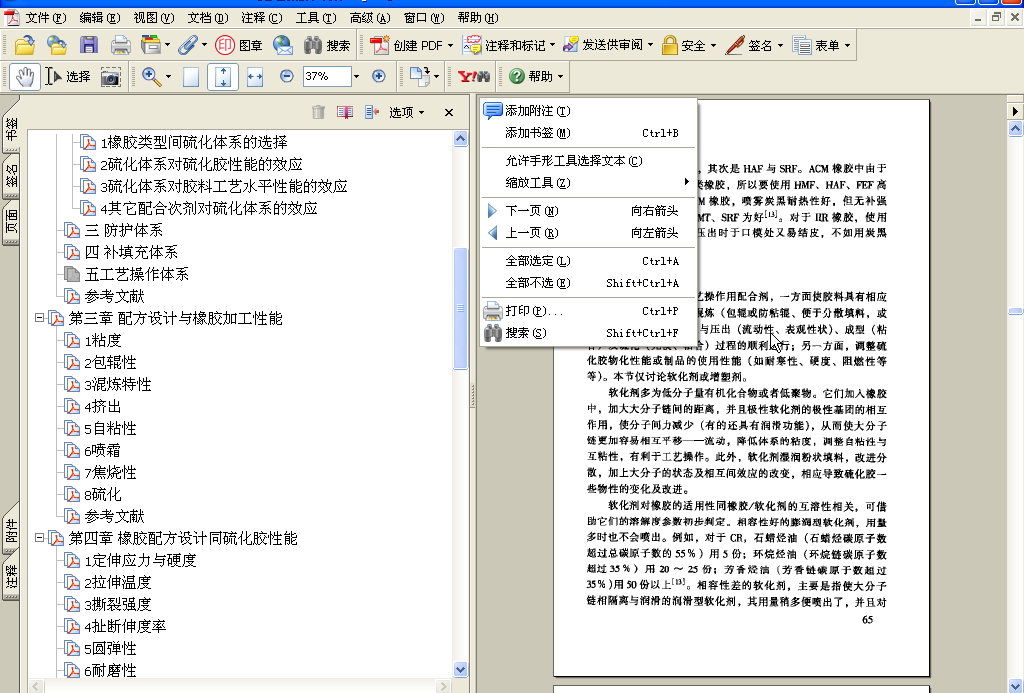Choose 全部选定 in context menu
The image size is (1024, 693).
[x=590, y=261]
